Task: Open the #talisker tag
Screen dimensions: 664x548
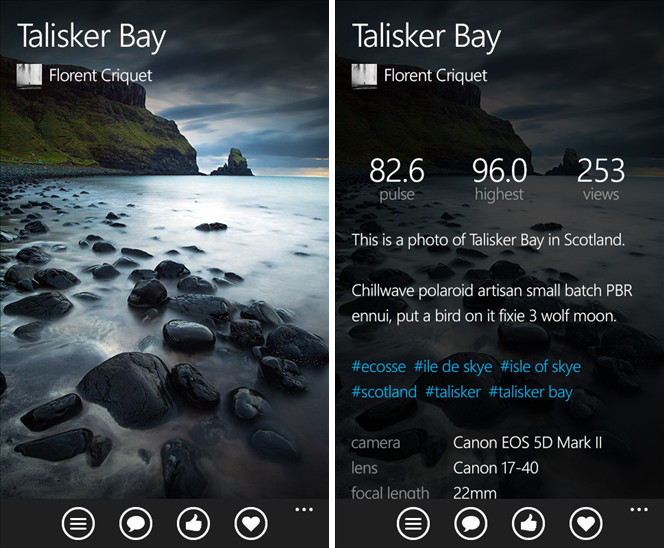Action: coord(453,392)
